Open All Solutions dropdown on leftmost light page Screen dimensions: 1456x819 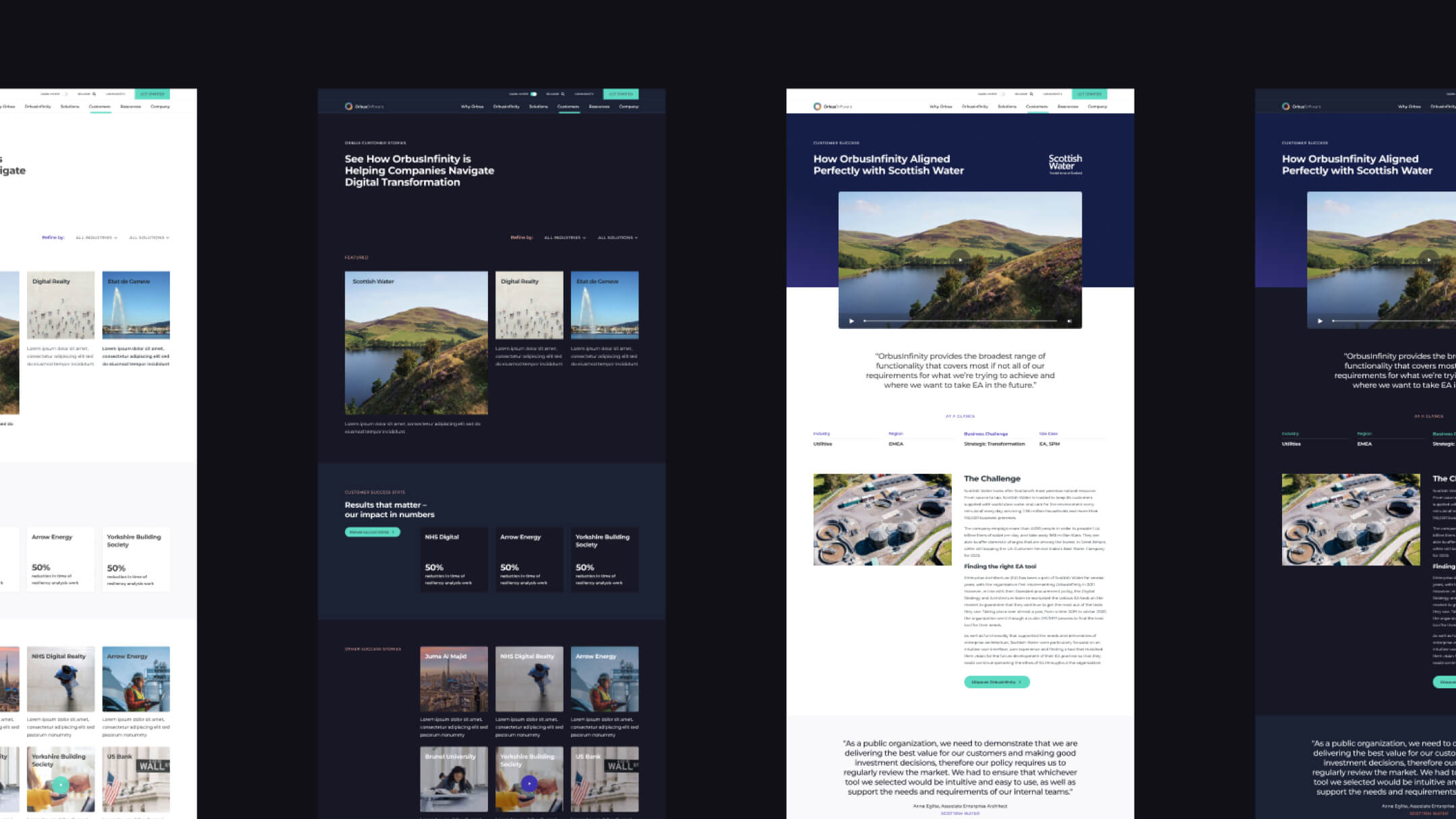click(x=149, y=238)
